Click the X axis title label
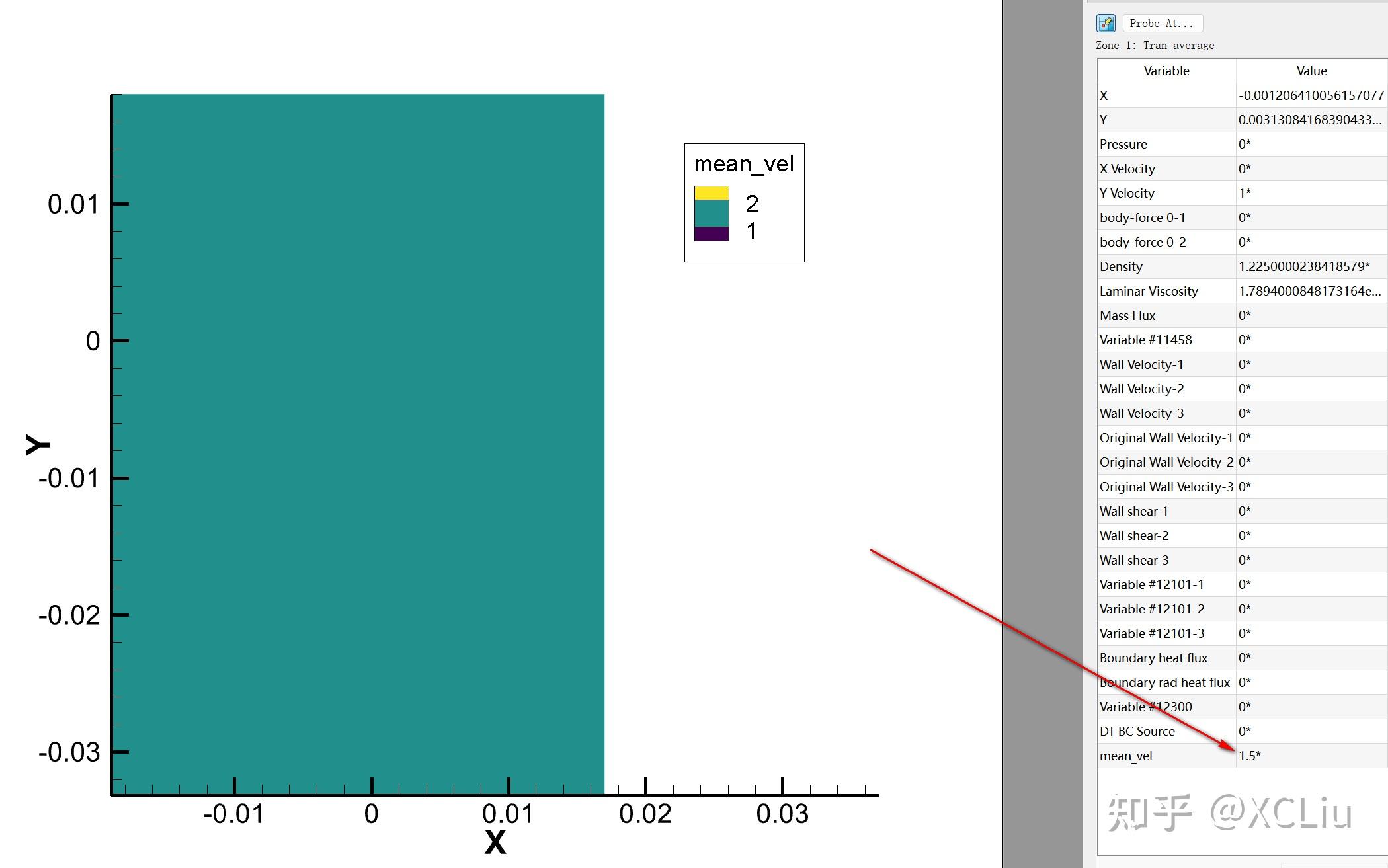This screenshot has height=868, width=1388. tap(495, 843)
